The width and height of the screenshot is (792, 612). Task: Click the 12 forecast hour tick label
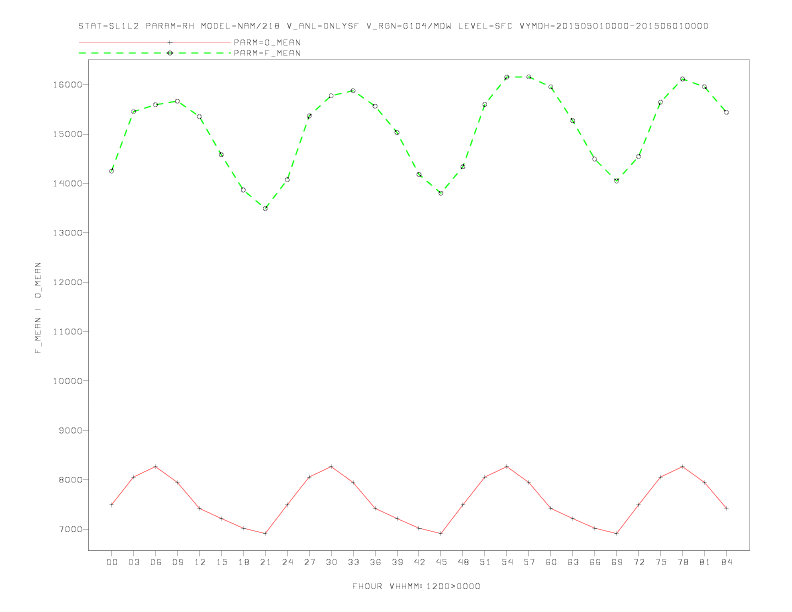[x=200, y=562]
